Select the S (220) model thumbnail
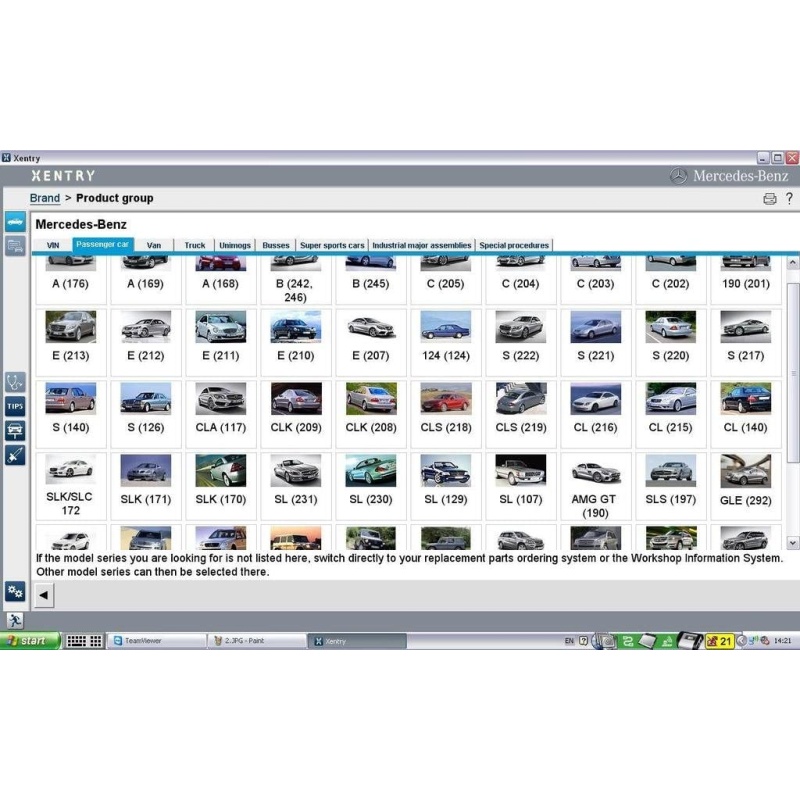Image resolution: width=800 pixels, height=800 pixels. pos(671,327)
